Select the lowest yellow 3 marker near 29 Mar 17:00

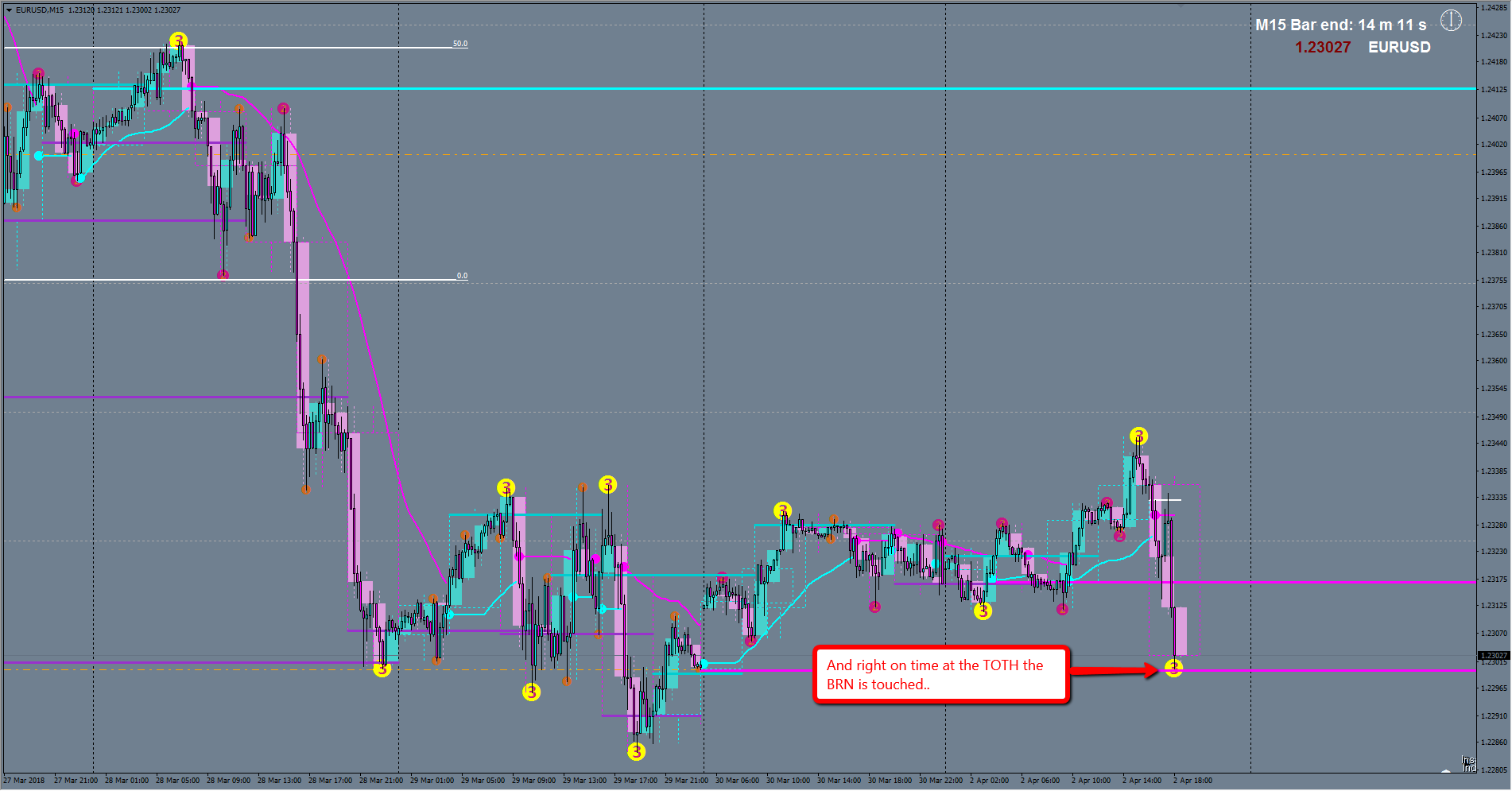[636, 751]
